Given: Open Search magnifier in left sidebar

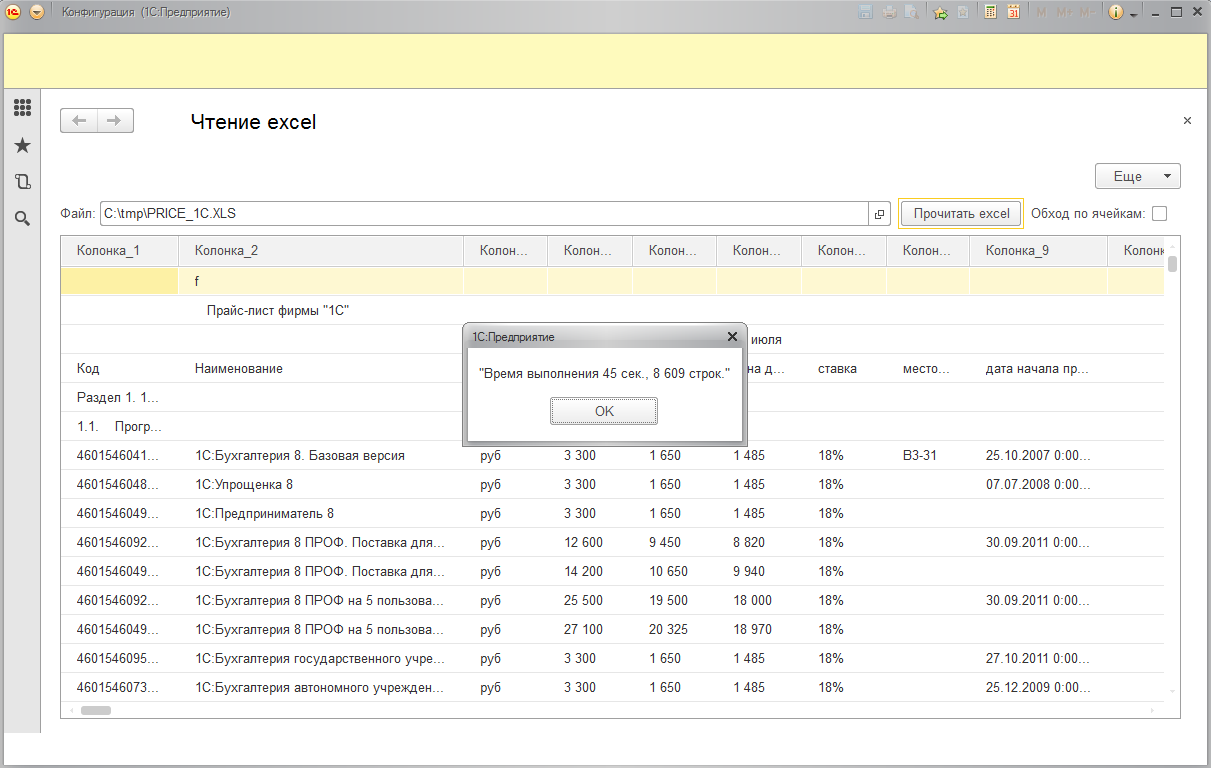Looking at the screenshot, I should [x=22, y=218].
